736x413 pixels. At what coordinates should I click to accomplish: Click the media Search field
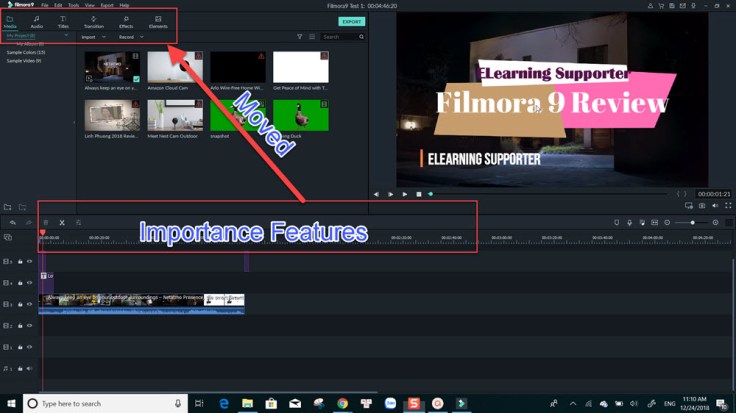pos(339,37)
